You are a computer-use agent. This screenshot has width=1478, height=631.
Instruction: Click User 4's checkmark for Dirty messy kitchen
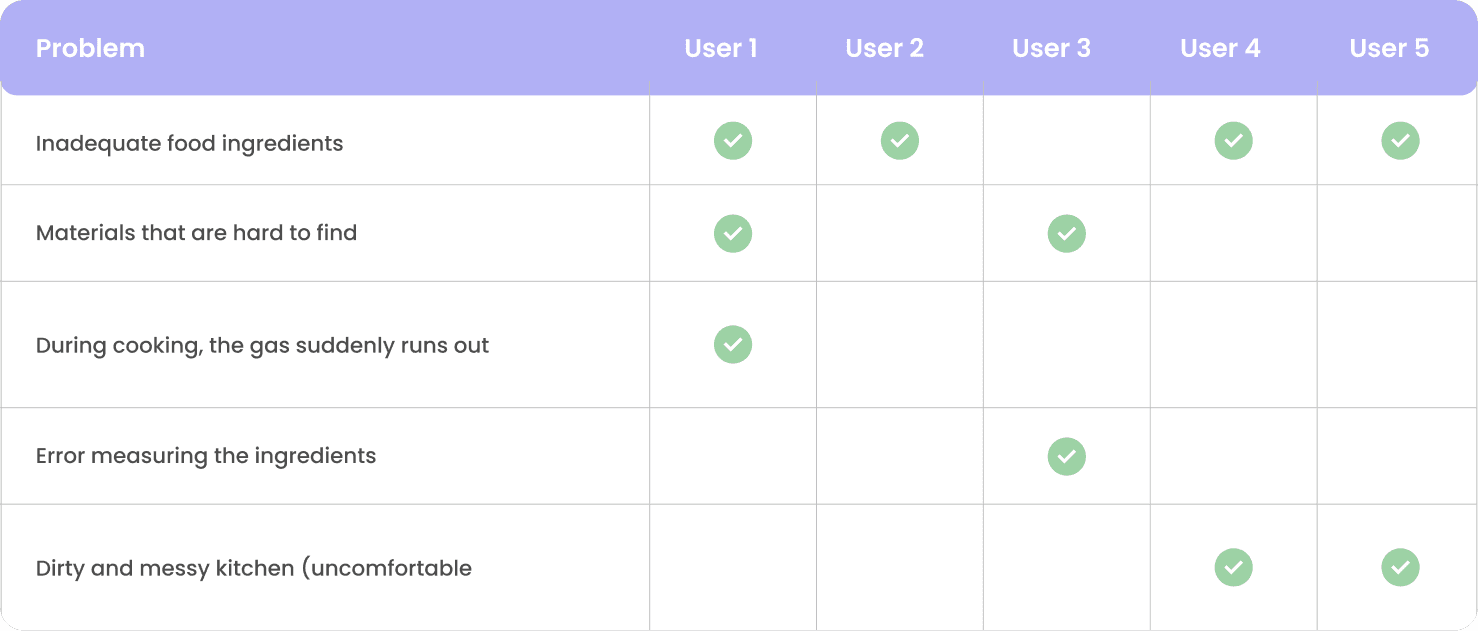(x=1234, y=567)
